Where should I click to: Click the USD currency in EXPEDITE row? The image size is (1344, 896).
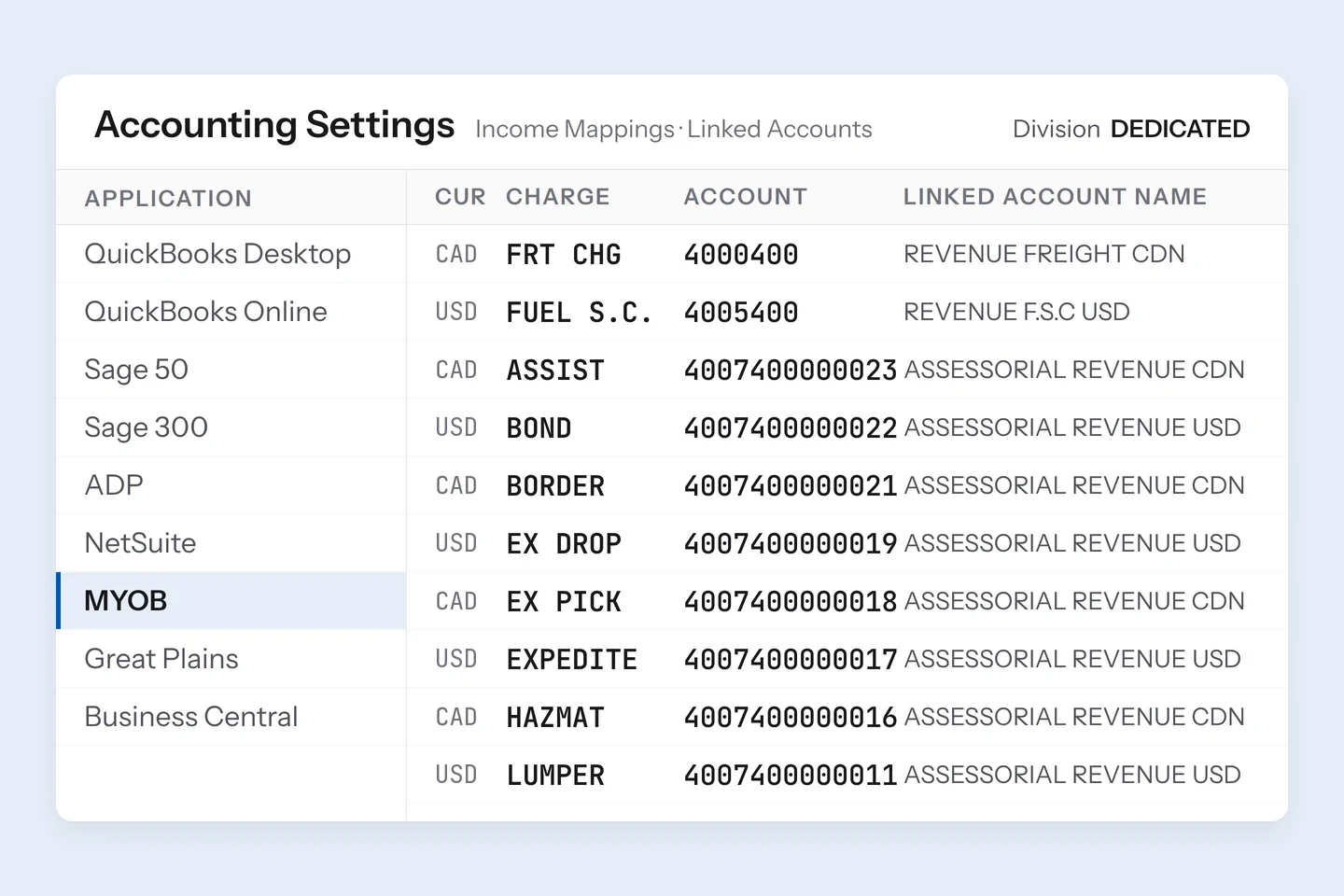point(456,659)
